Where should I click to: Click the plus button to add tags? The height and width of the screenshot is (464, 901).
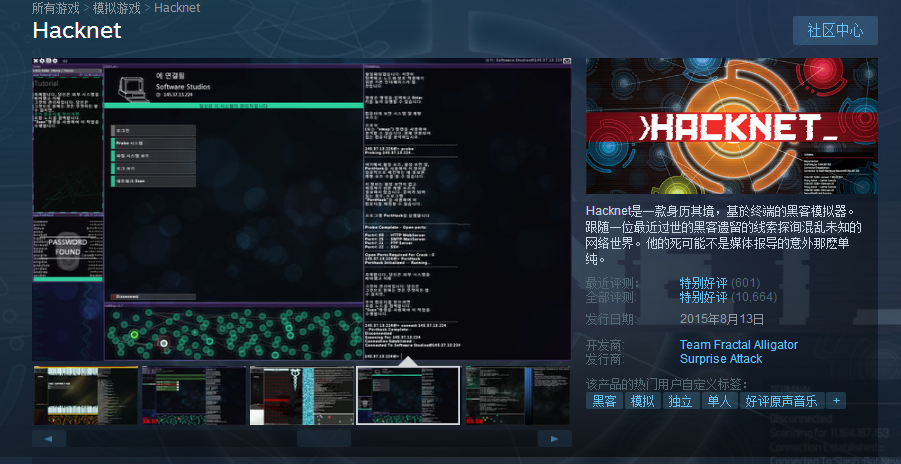[836, 401]
